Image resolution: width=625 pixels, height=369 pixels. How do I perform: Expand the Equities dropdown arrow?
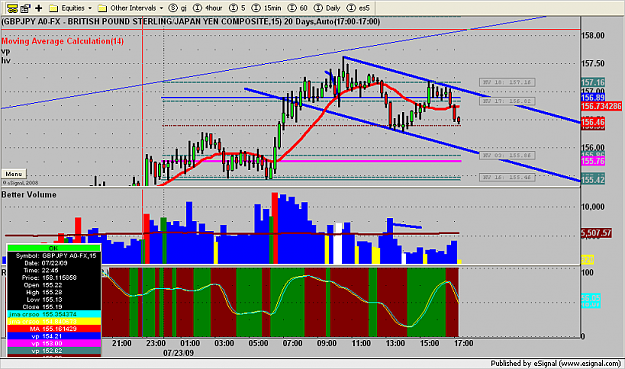tap(90, 8)
